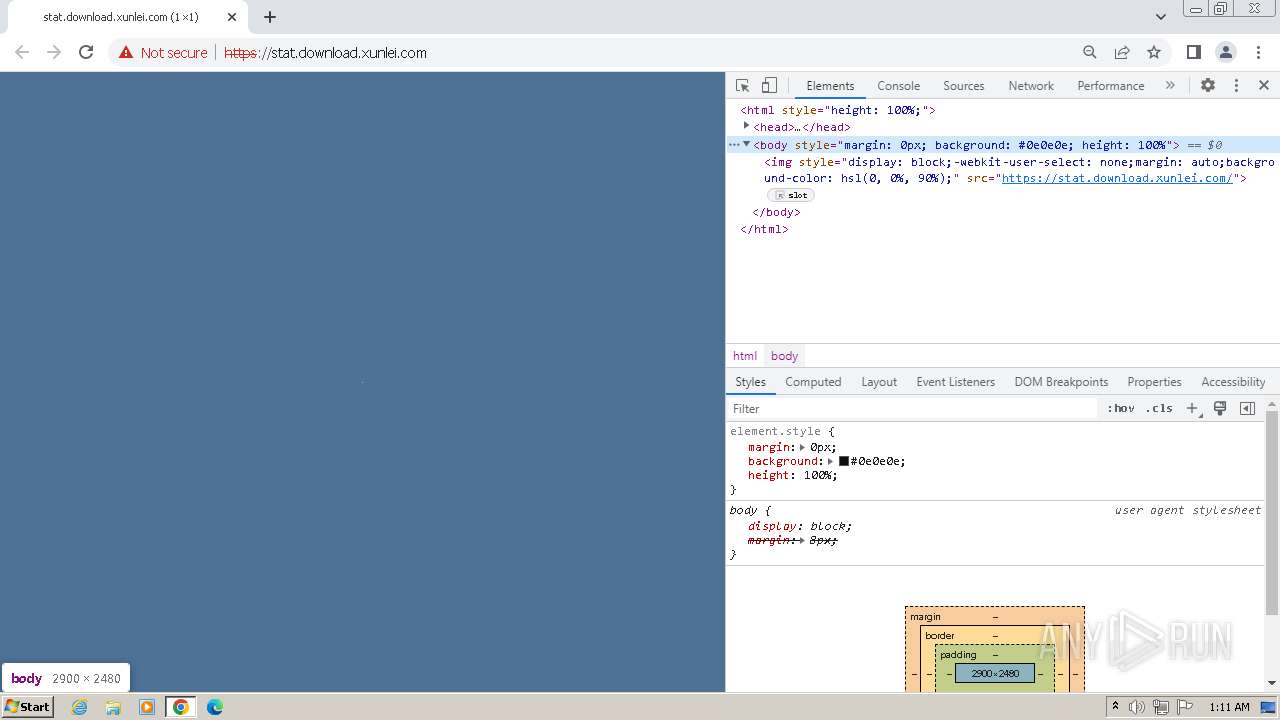Open the Event Listeners pane
1280x720 pixels.
tap(955, 382)
